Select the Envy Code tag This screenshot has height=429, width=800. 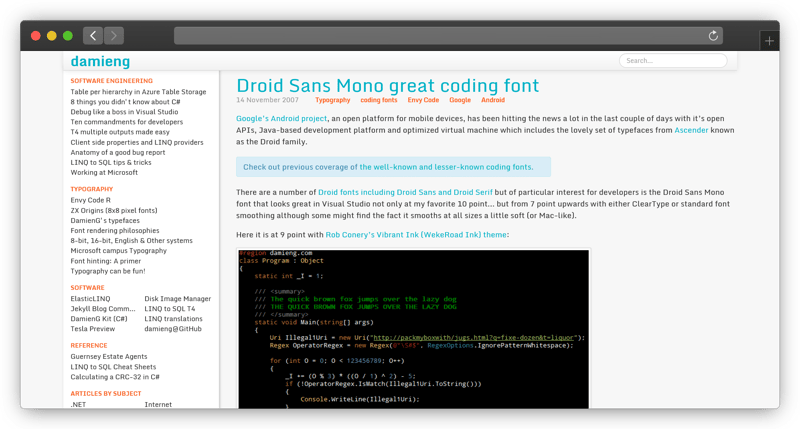point(423,100)
